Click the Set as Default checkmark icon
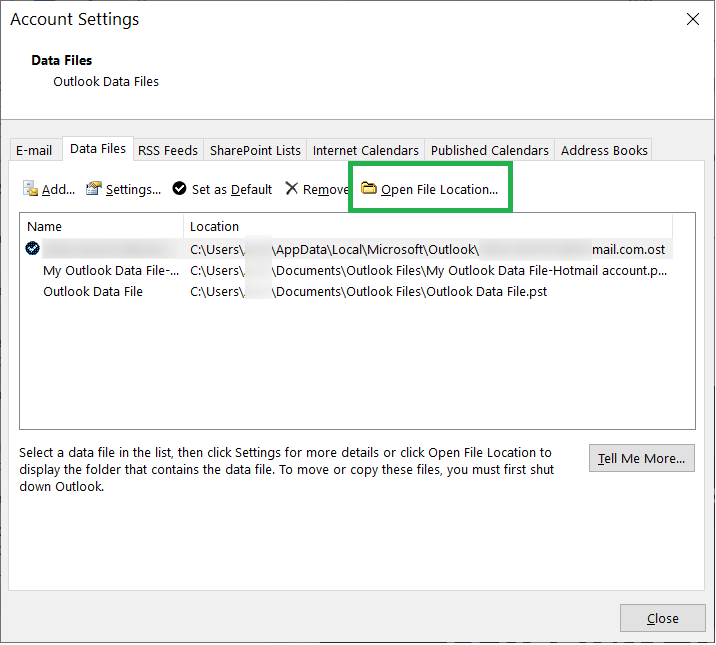Viewport: 716px width, 645px height. (179, 188)
